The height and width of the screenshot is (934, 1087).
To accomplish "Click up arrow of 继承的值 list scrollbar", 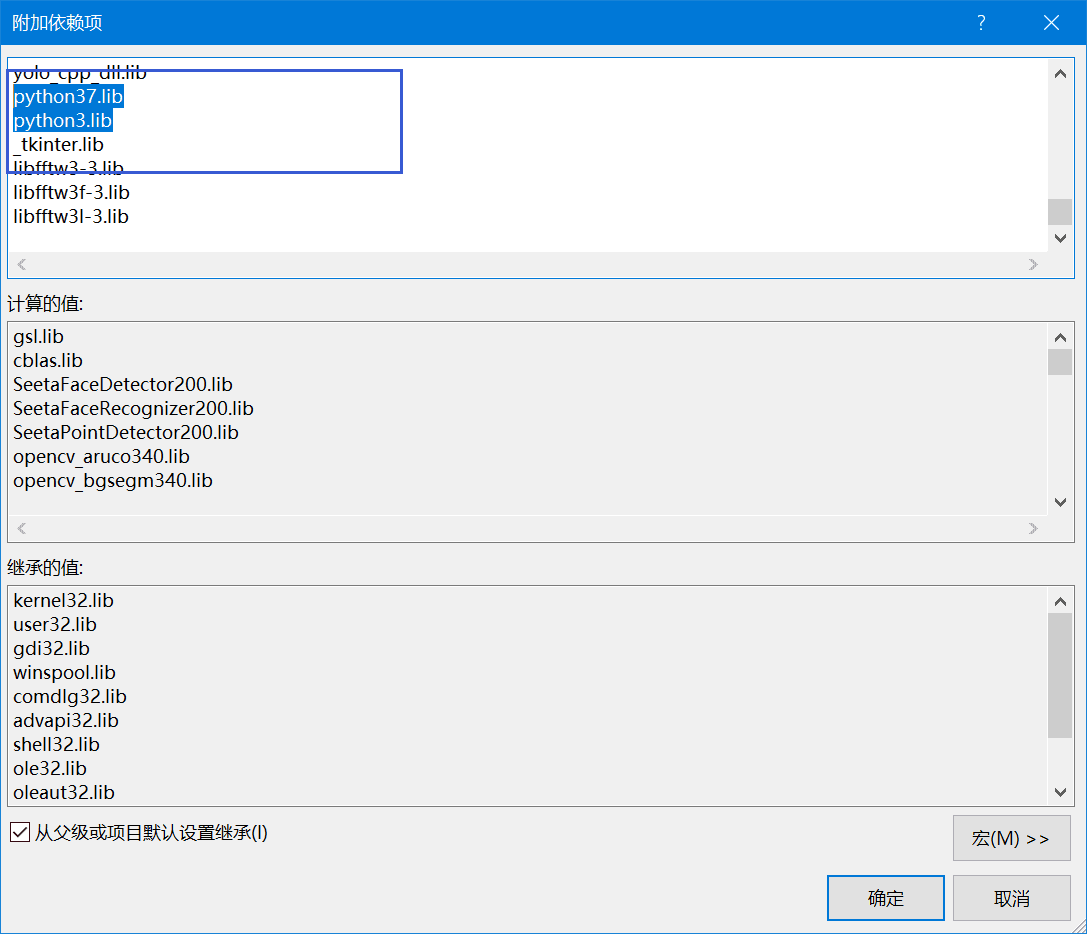I will 1060,602.
